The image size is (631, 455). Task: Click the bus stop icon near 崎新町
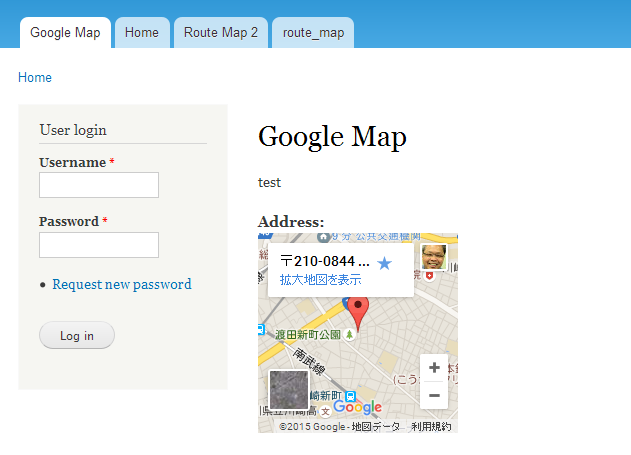(351, 396)
